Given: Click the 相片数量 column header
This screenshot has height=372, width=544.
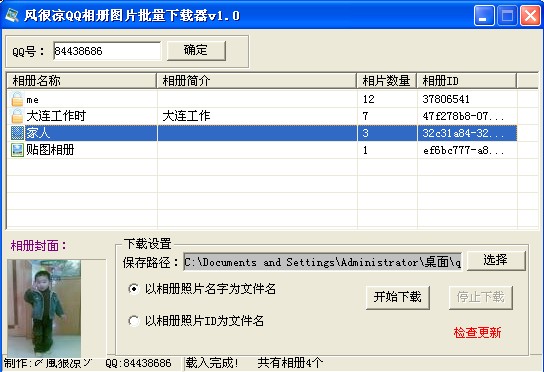Looking at the screenshot, I should (x=387, y=81).
